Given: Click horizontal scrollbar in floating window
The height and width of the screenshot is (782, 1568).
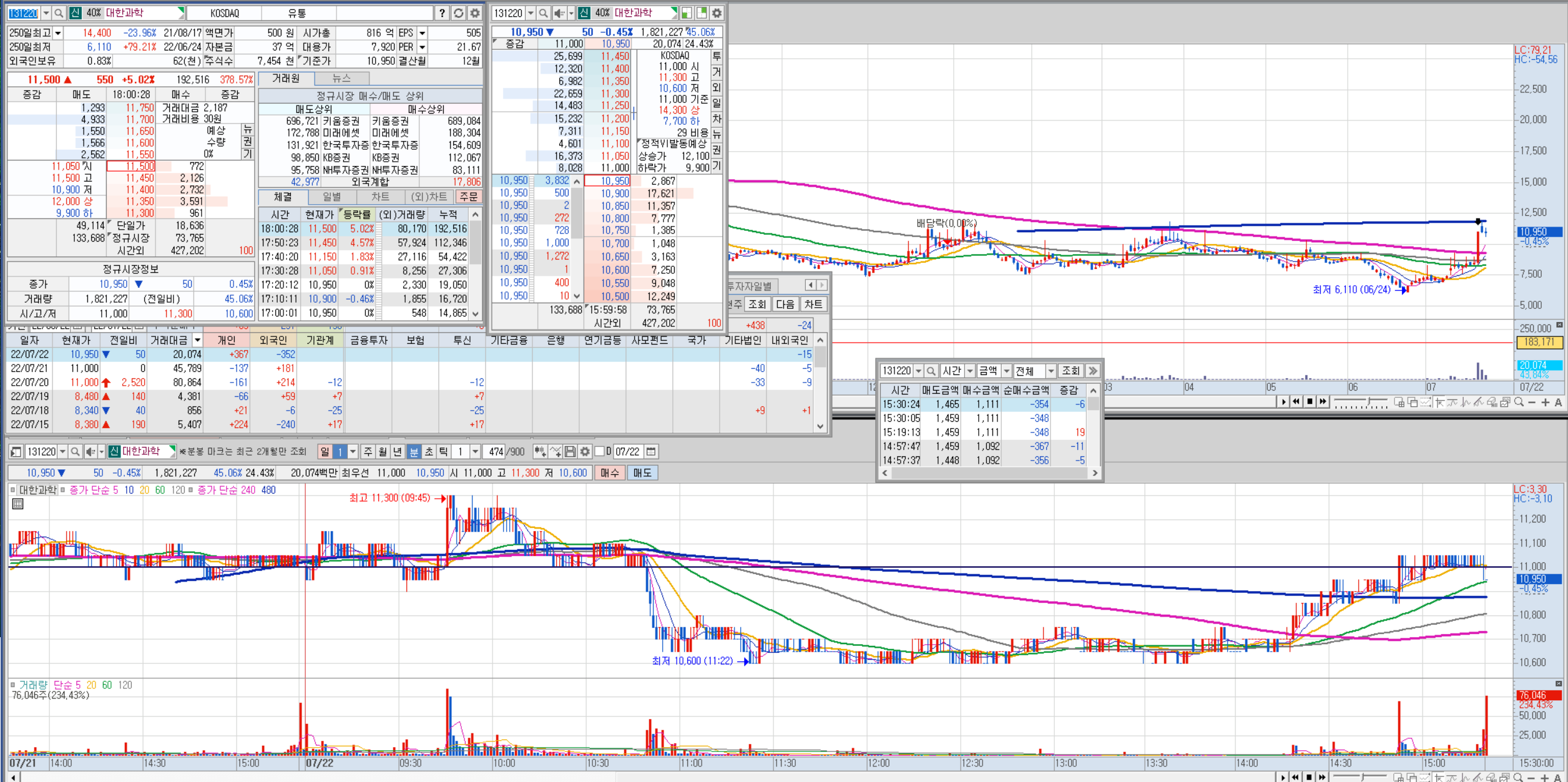Looking at the screenshot, I should click(989, 473).
